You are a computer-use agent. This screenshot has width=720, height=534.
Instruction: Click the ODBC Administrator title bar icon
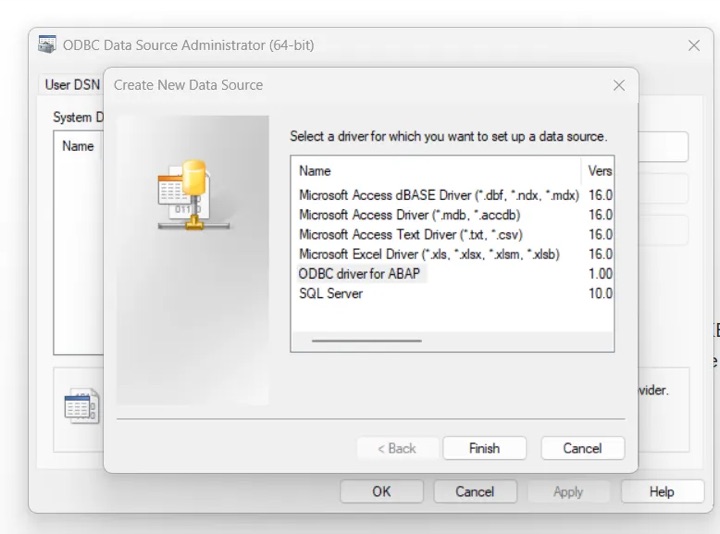(x=47, y=45)
